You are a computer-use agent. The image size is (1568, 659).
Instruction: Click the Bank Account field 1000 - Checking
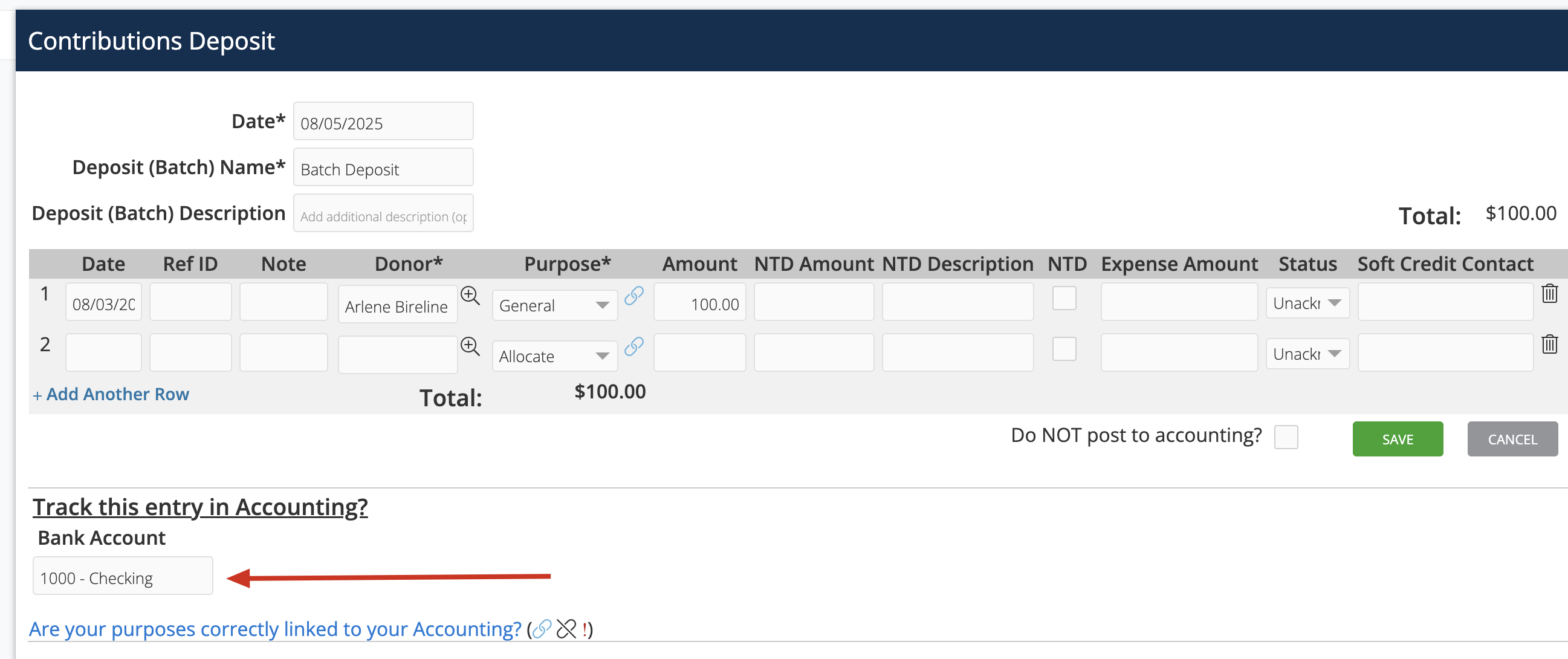click(123, 577)
